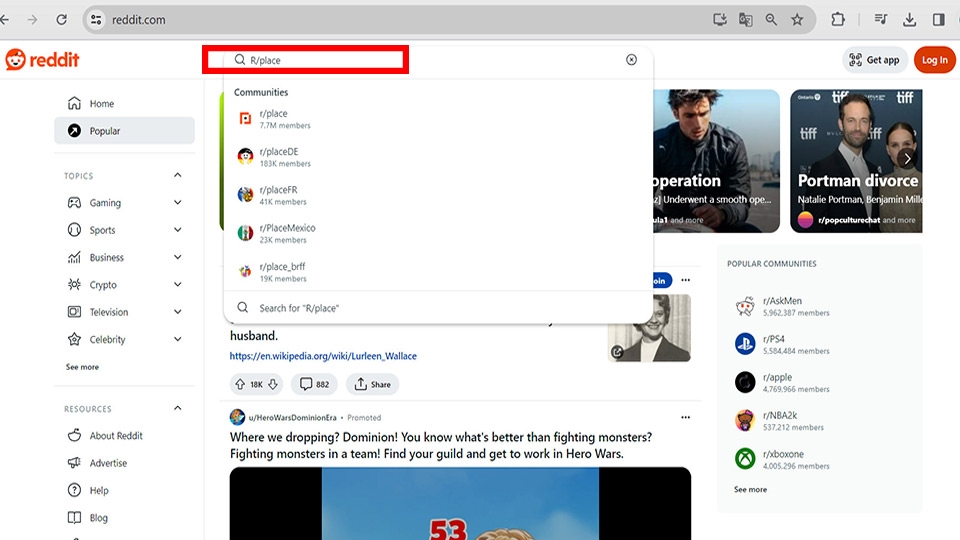Screen dimensions: 960x540
Task: Select r/placeDE from the suggestions
Action: point(438,157)
